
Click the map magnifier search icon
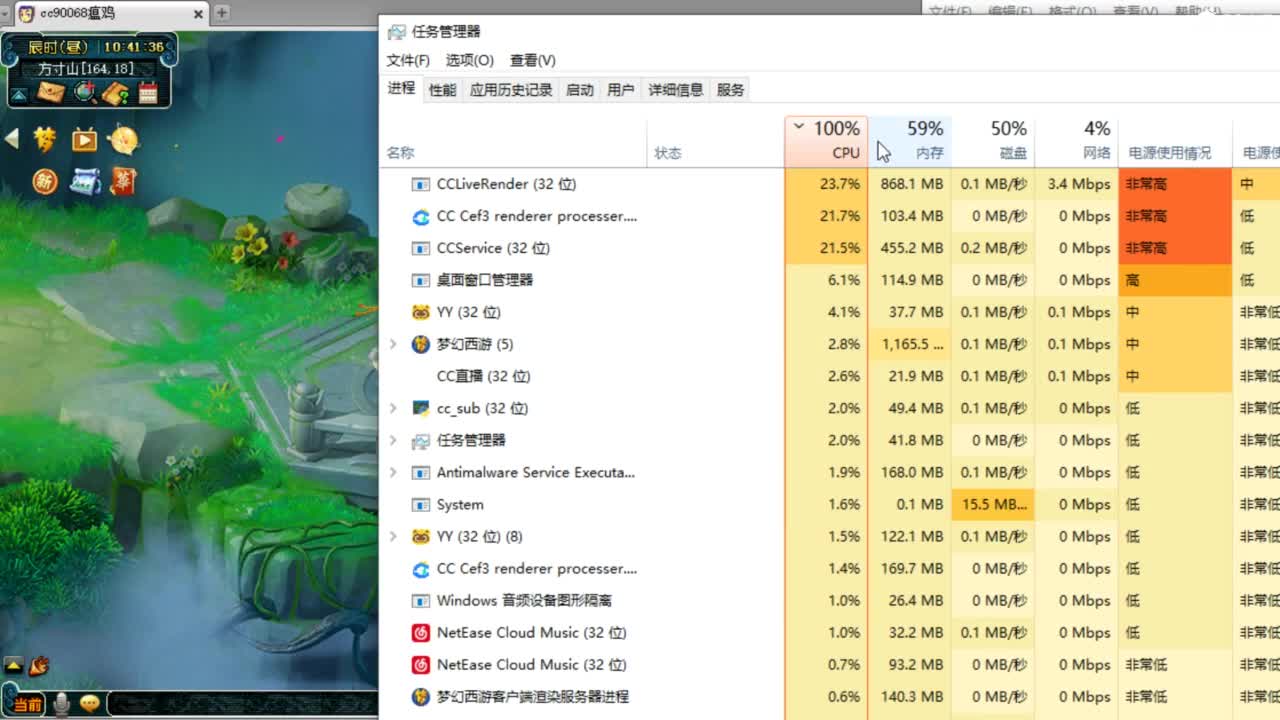point(84,91)
